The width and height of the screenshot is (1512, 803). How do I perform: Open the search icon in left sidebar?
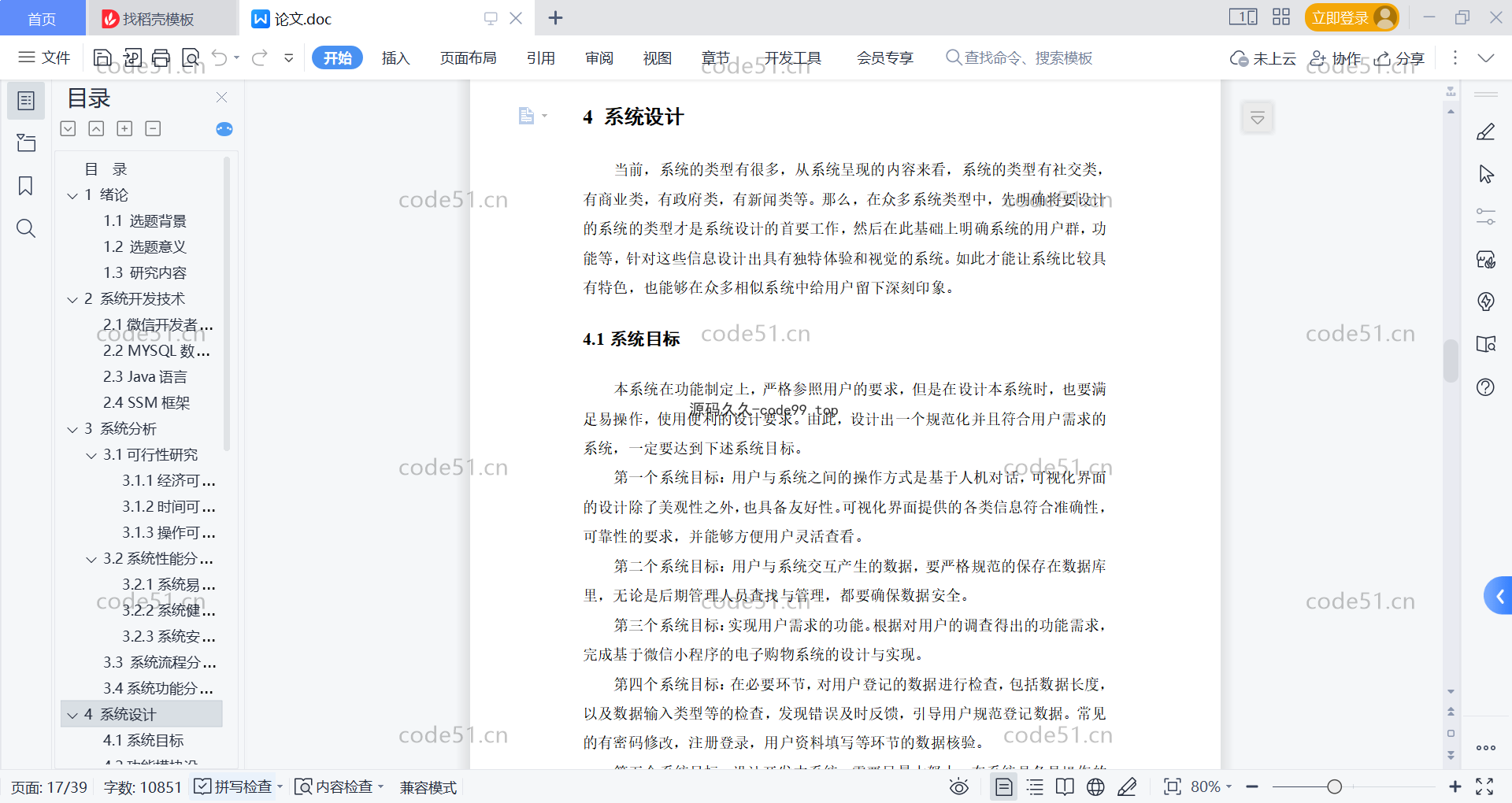pyautogui.click(x=26, y=228)
